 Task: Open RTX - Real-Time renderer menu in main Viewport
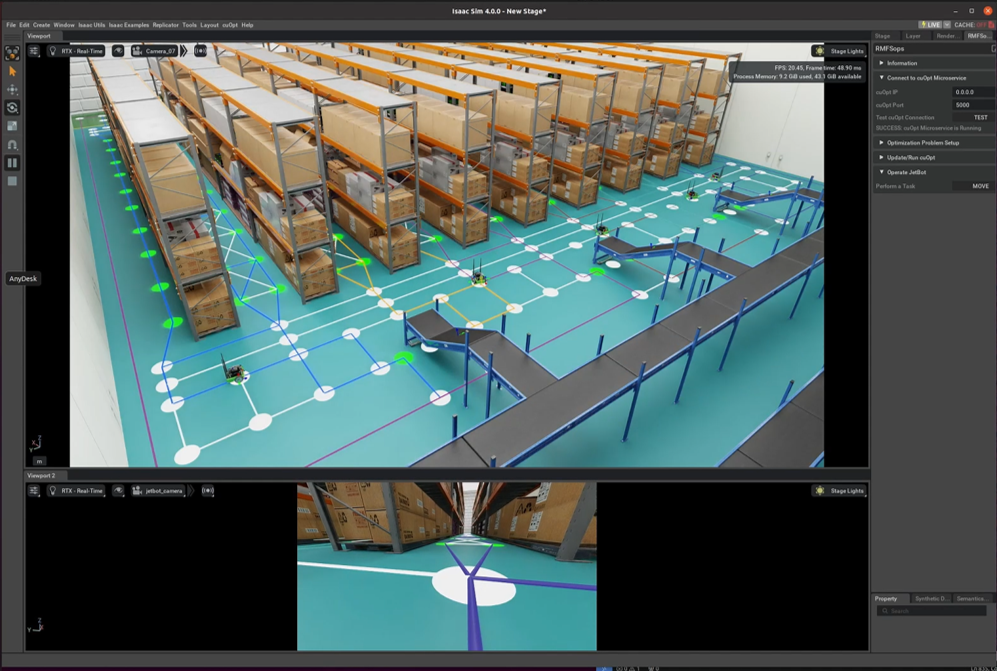click(x=76, y=51)
